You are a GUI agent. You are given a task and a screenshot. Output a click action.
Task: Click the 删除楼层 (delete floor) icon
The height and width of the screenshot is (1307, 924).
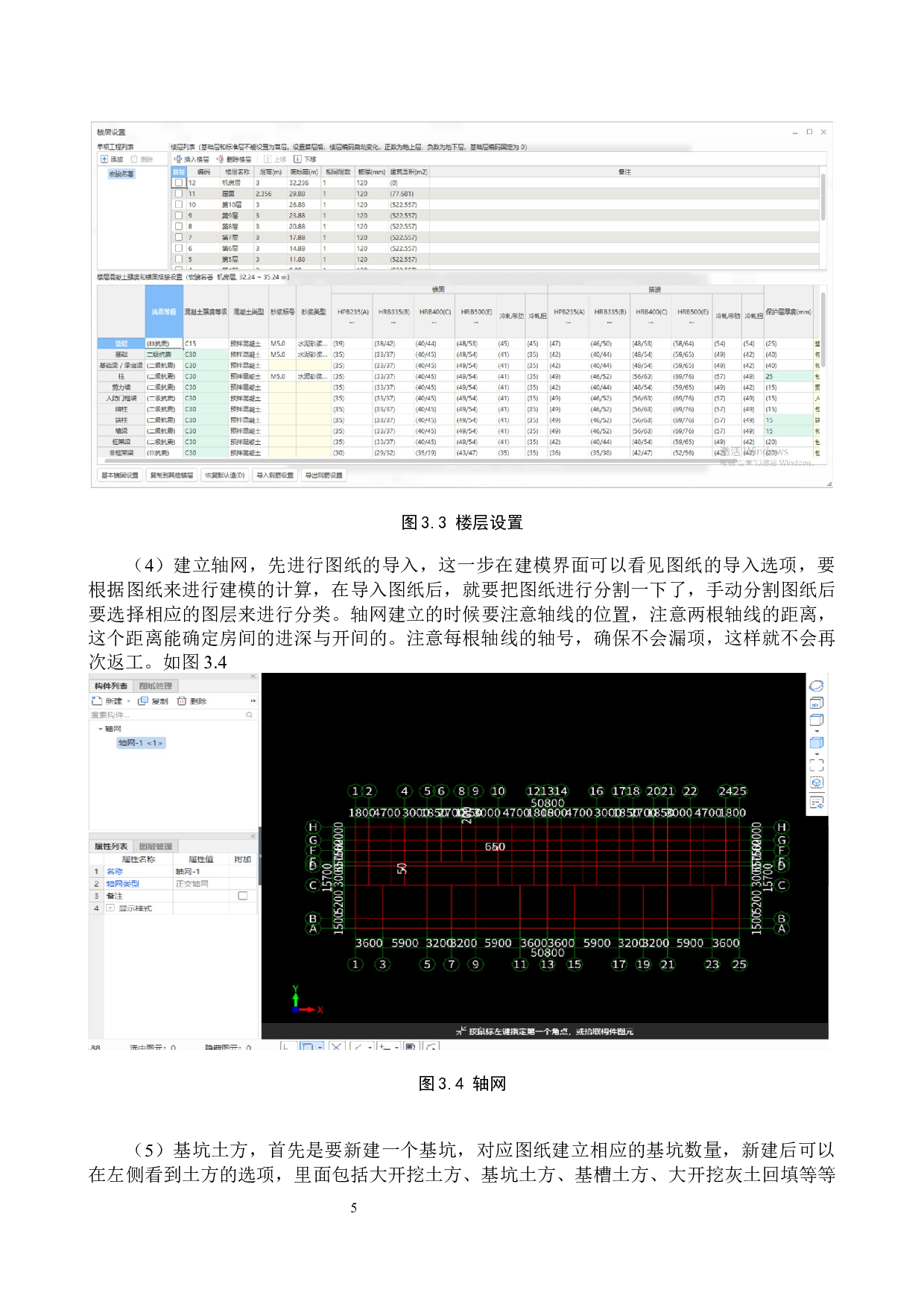point(220,159)
